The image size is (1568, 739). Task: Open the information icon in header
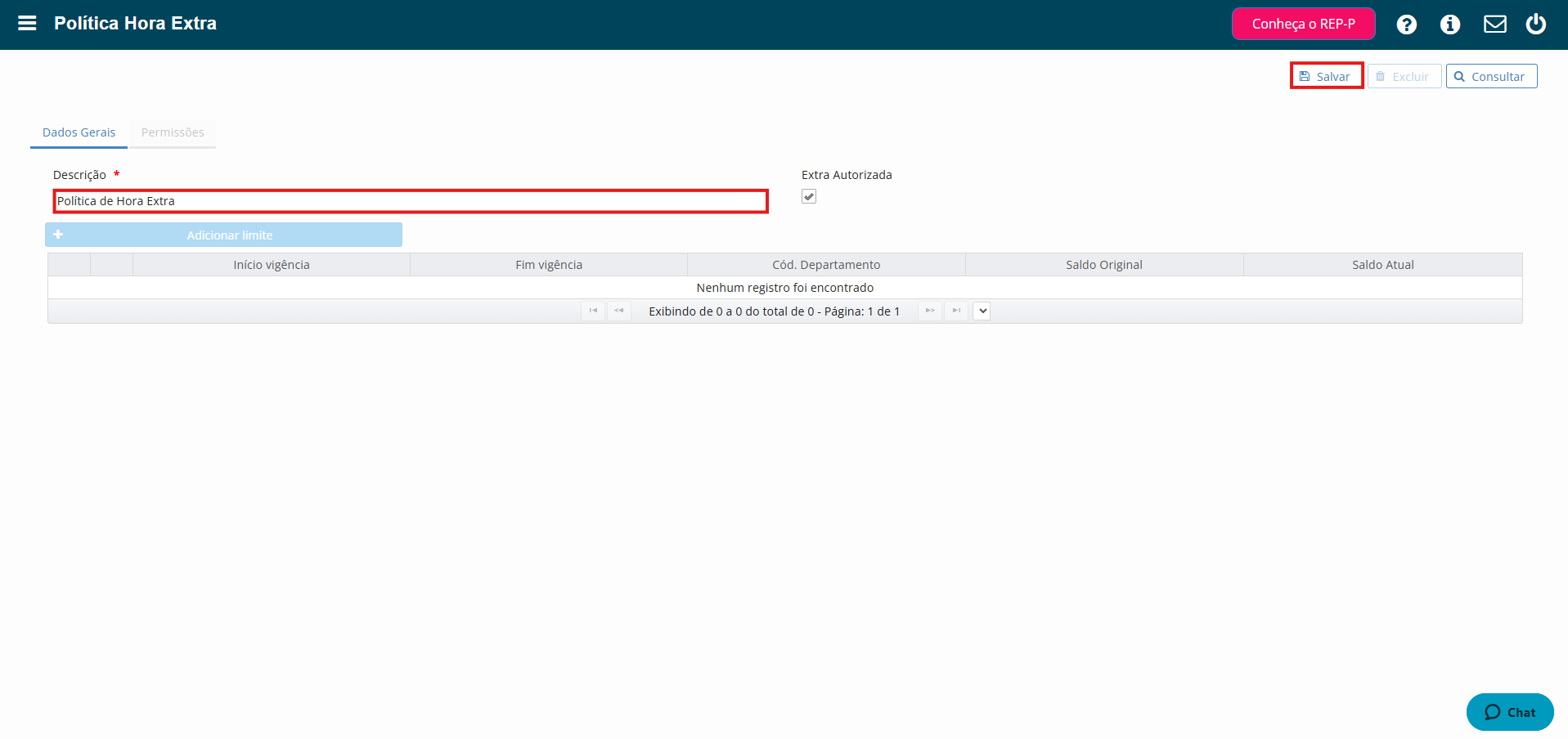point(1450,25)
